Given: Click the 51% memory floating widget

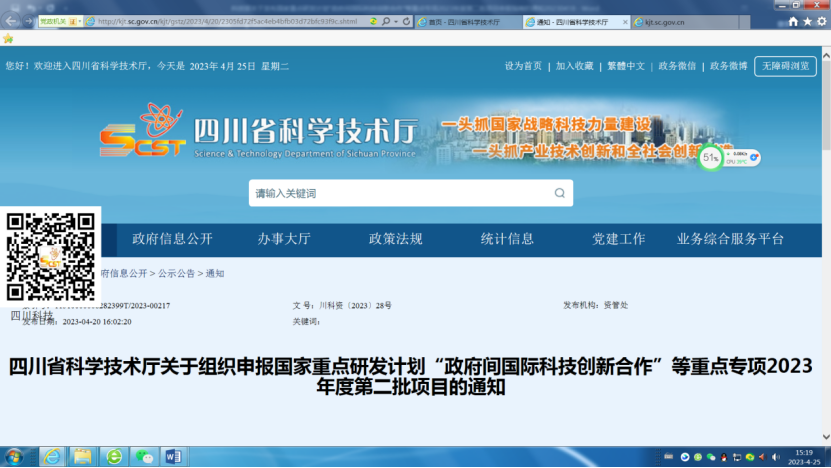Looking at the screenshot, I should (x=711, y=157).
